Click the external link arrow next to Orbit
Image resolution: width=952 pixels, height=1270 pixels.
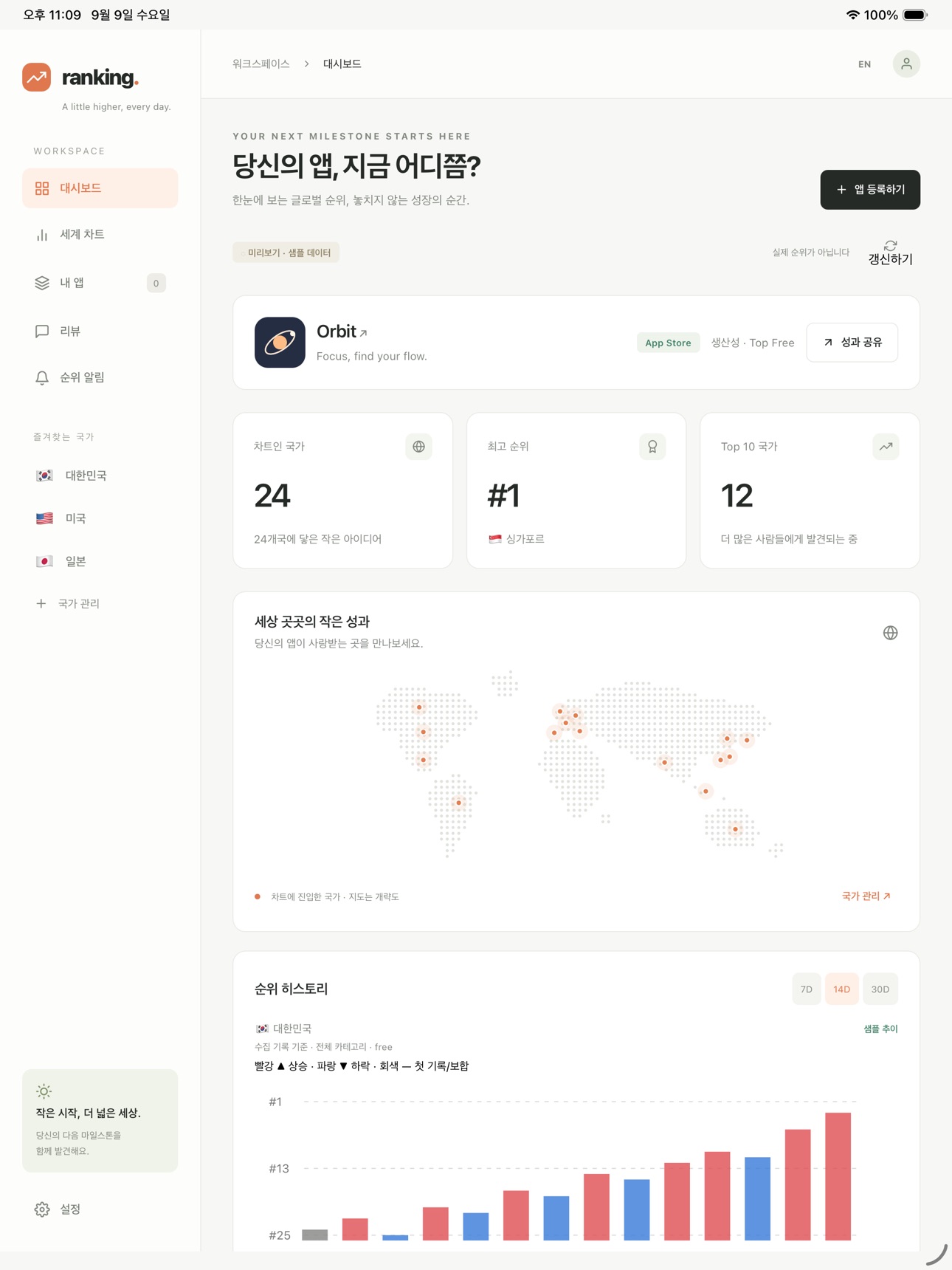(x=363, y=333)
